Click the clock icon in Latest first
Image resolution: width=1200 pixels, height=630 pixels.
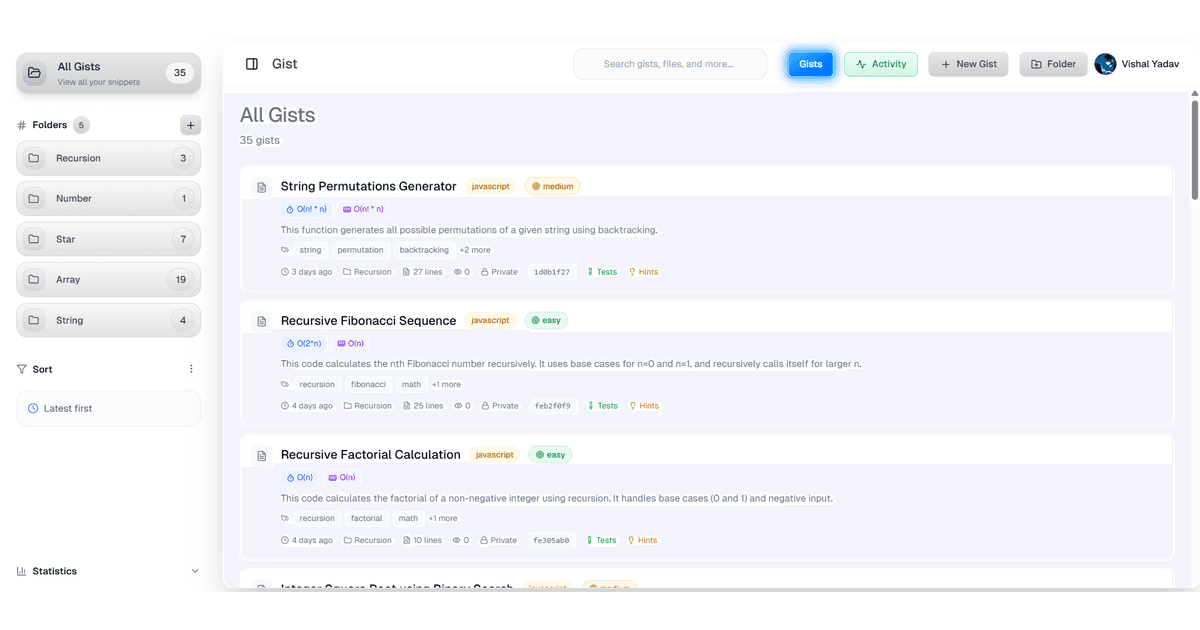point(33,408)
